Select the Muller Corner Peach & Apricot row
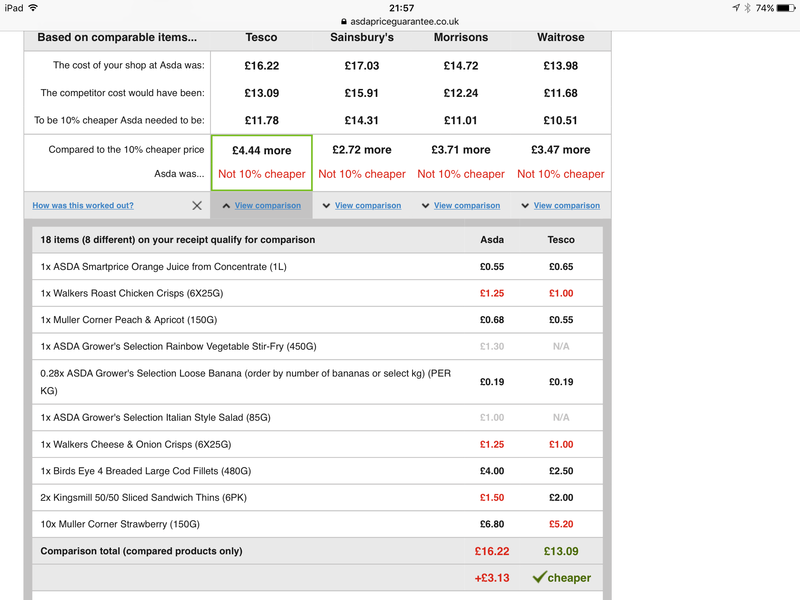 317,320
